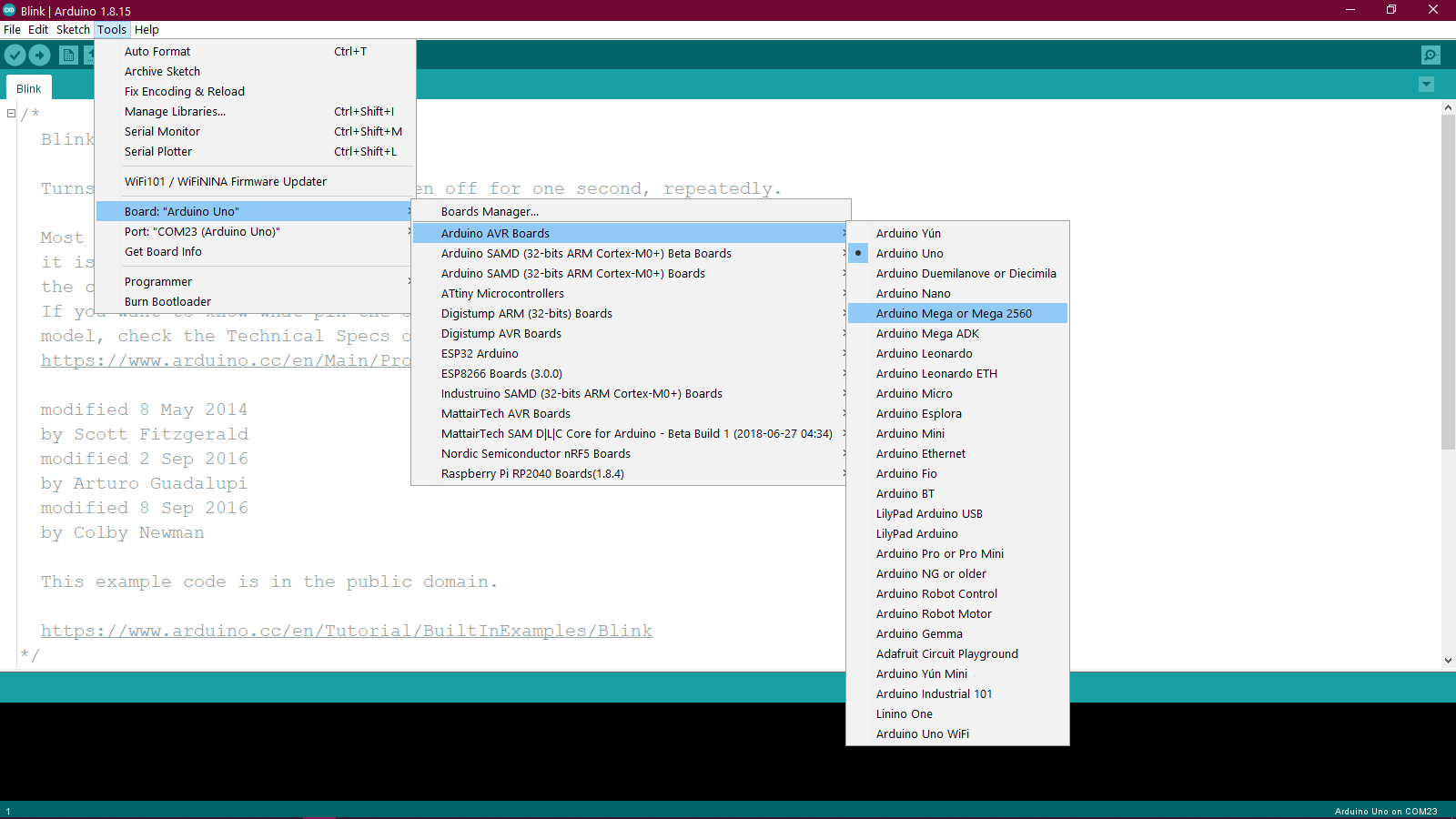1456x819 pixels.
Task: Expand Industruino SAMD Boards submenu
Action: 631,393
